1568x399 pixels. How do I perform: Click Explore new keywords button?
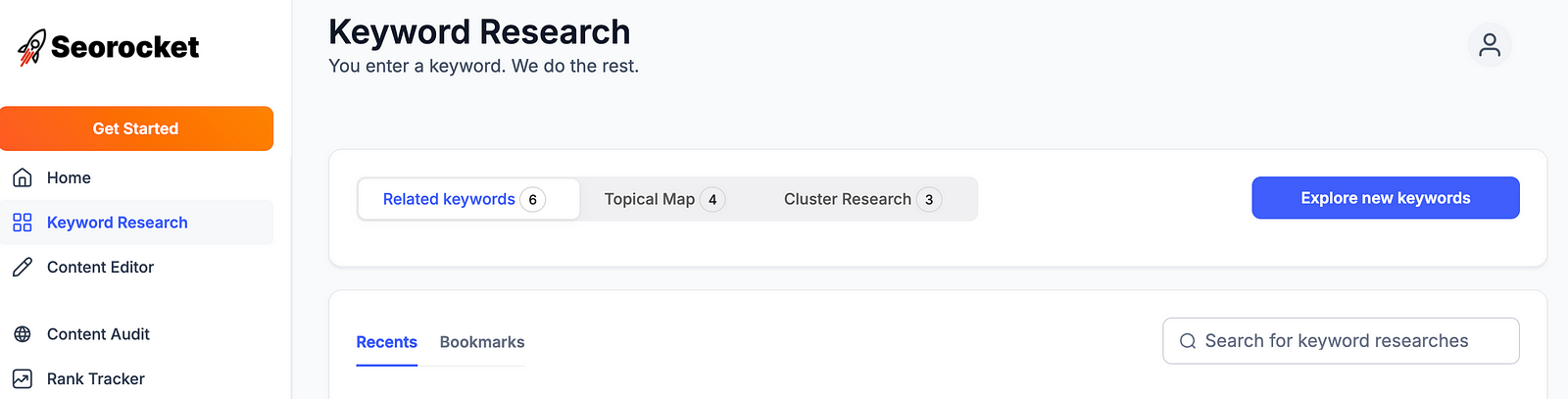tap(1385, 198)
